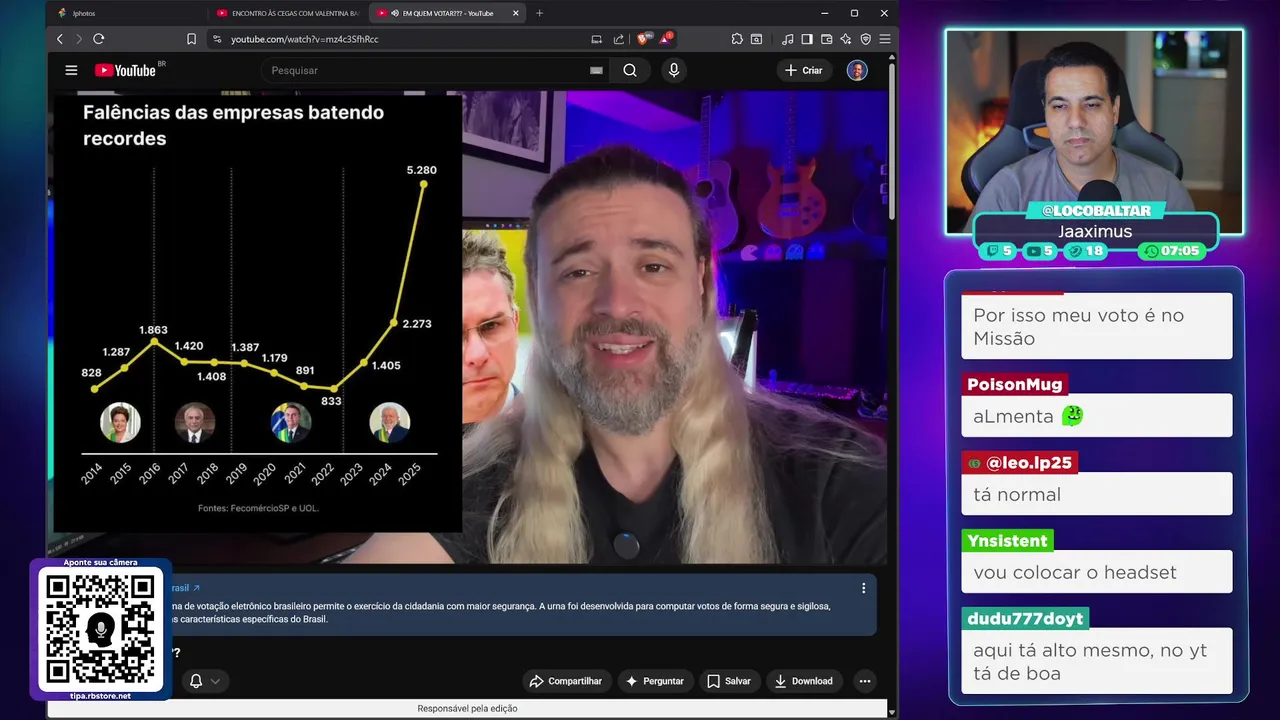Image resolution: width=1280 pixels, height=720 pixels.
Task: Go to the YouTube home logo
Action: tap(125, 70)
